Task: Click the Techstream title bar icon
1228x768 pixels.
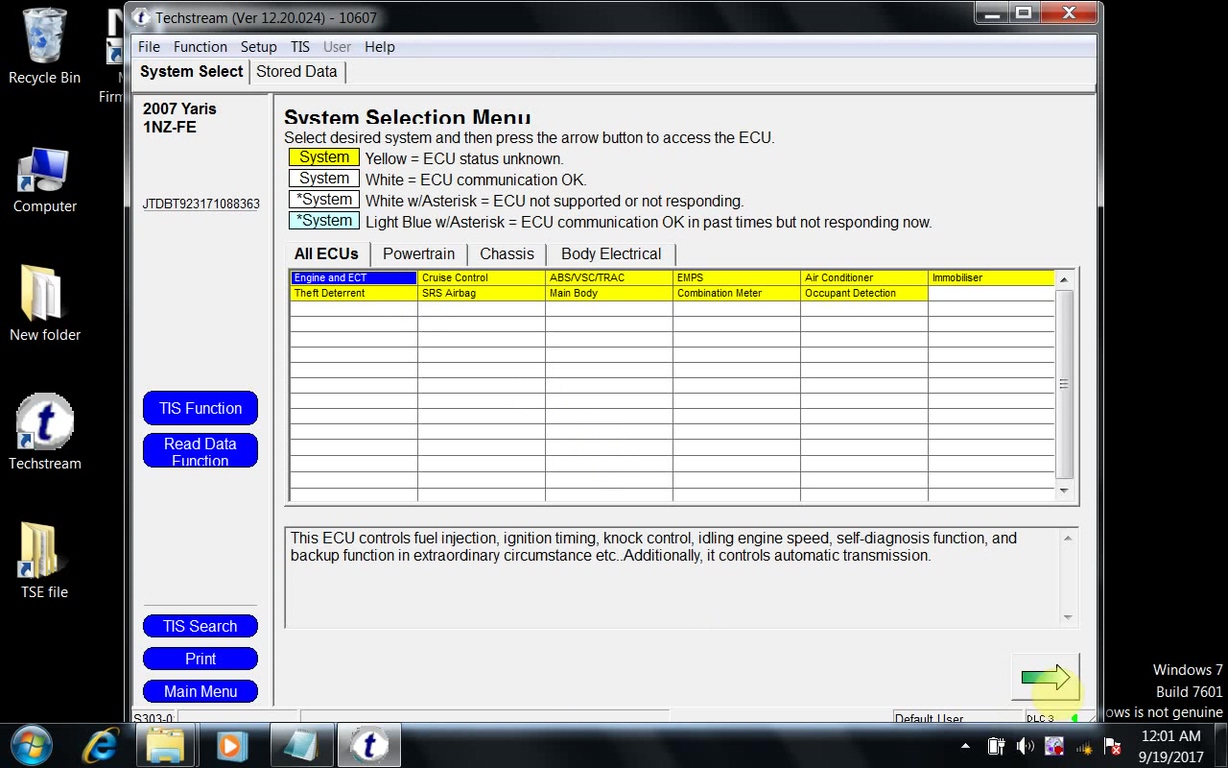Action: click(141, 17)
